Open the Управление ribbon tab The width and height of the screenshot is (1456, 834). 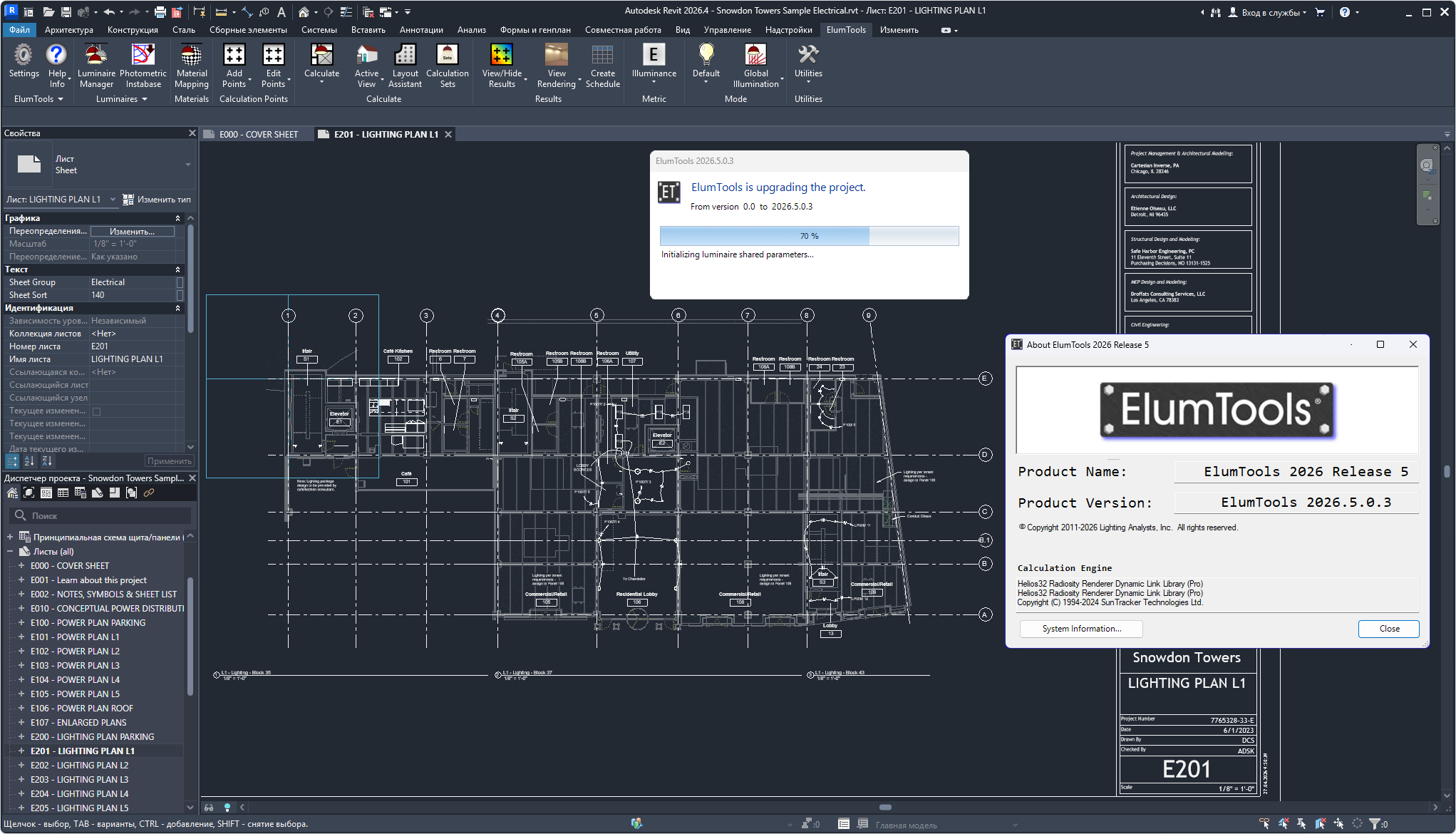727,30
